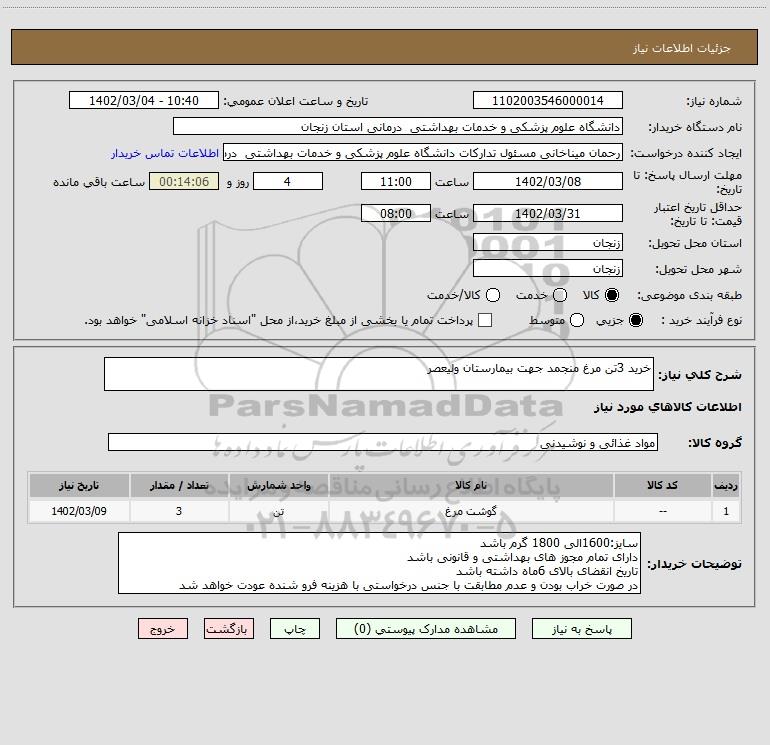Click the تعداد / مقدار column header
This screenshot has width=770, height=745.
(179, 485)
